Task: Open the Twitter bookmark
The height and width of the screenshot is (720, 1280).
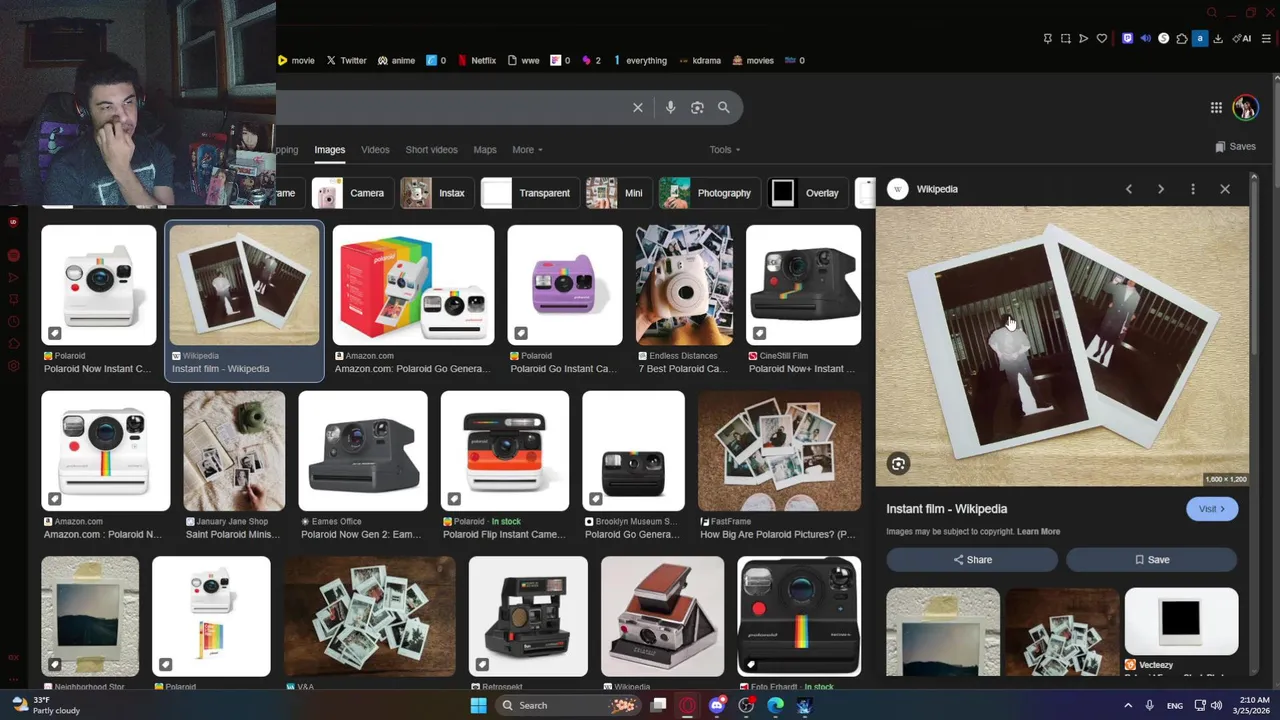Action: pyautogui.click(x=347, y=60)
